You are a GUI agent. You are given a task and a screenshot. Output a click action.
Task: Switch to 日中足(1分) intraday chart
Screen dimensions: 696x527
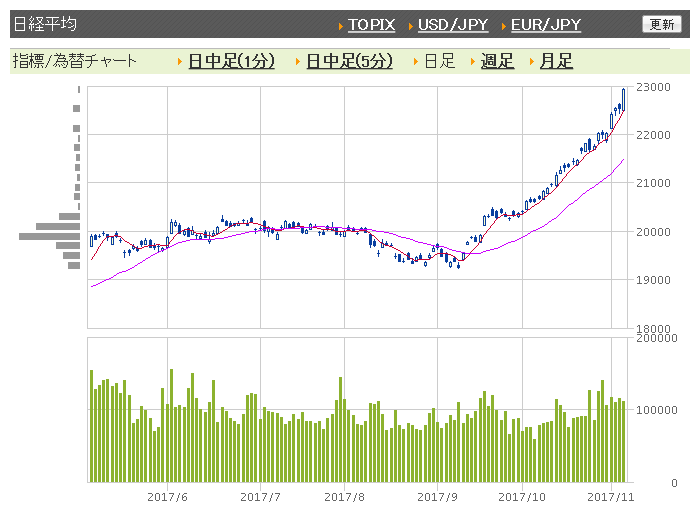(231, 61)
